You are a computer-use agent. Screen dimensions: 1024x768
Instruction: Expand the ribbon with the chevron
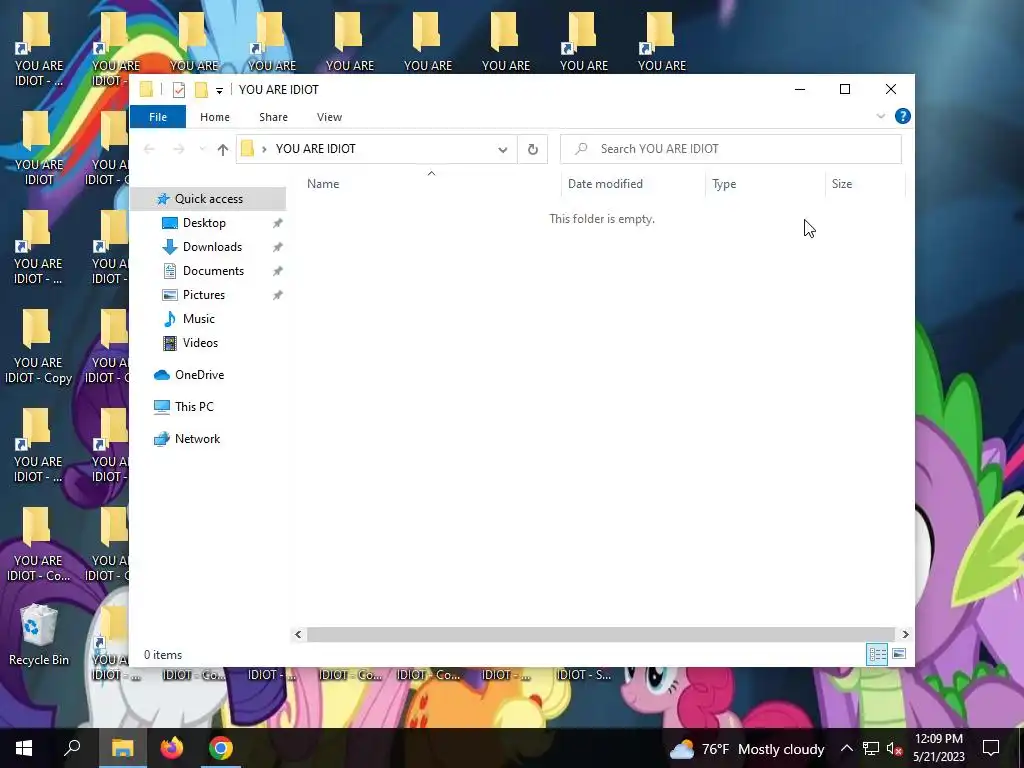[x=880, y=116]
